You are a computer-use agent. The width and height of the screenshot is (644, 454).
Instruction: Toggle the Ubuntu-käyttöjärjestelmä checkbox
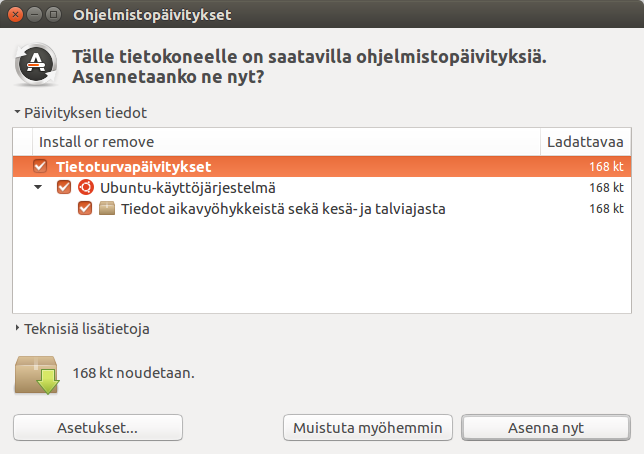64,187
